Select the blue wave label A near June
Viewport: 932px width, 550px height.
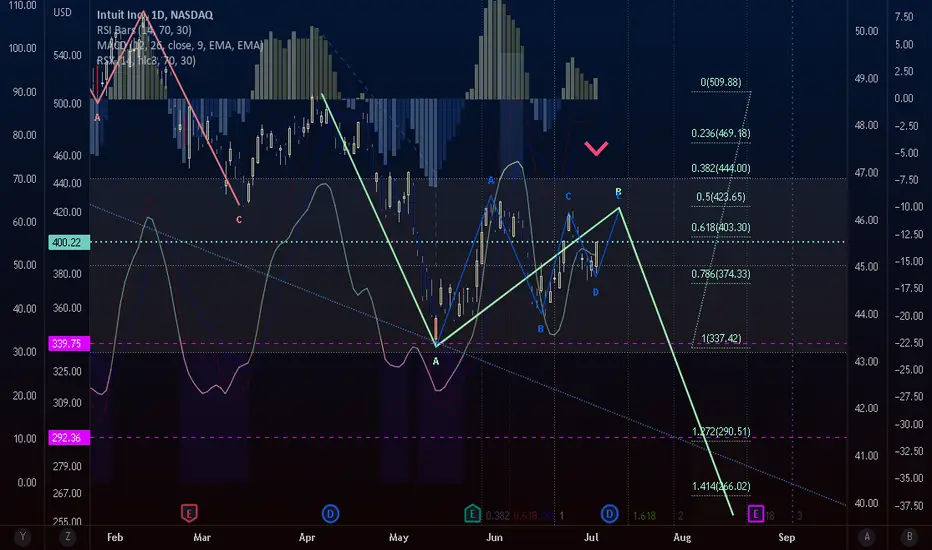[491, 180]
